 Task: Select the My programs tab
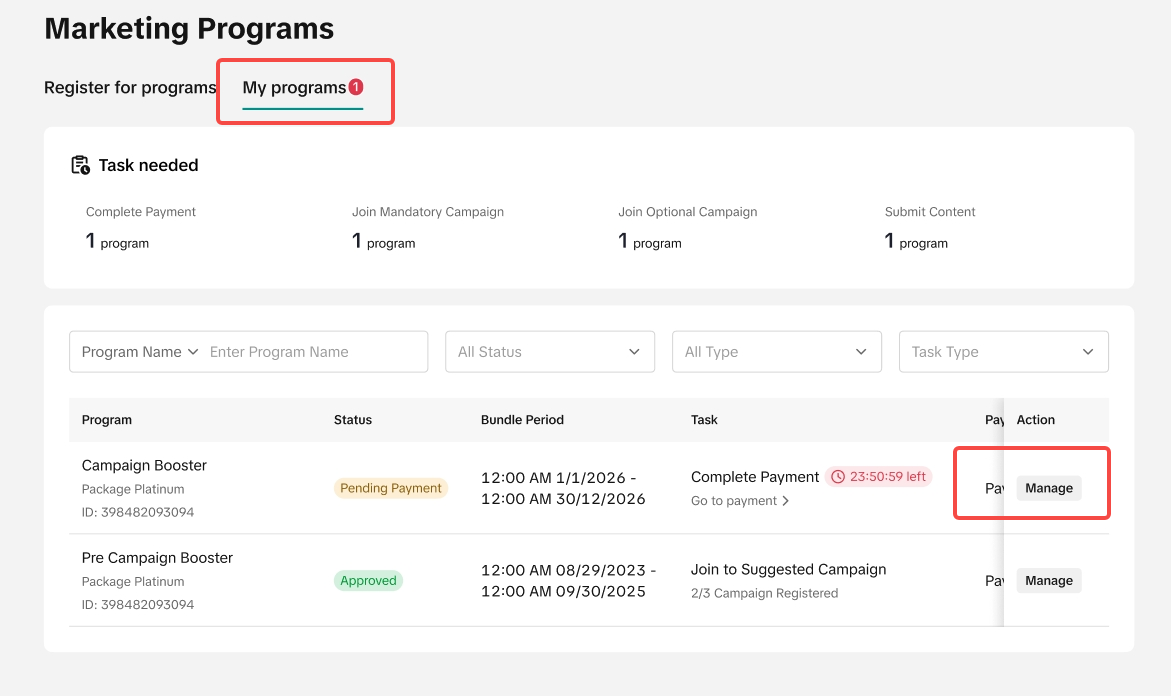pyautogui.click(x=294, y=88)
